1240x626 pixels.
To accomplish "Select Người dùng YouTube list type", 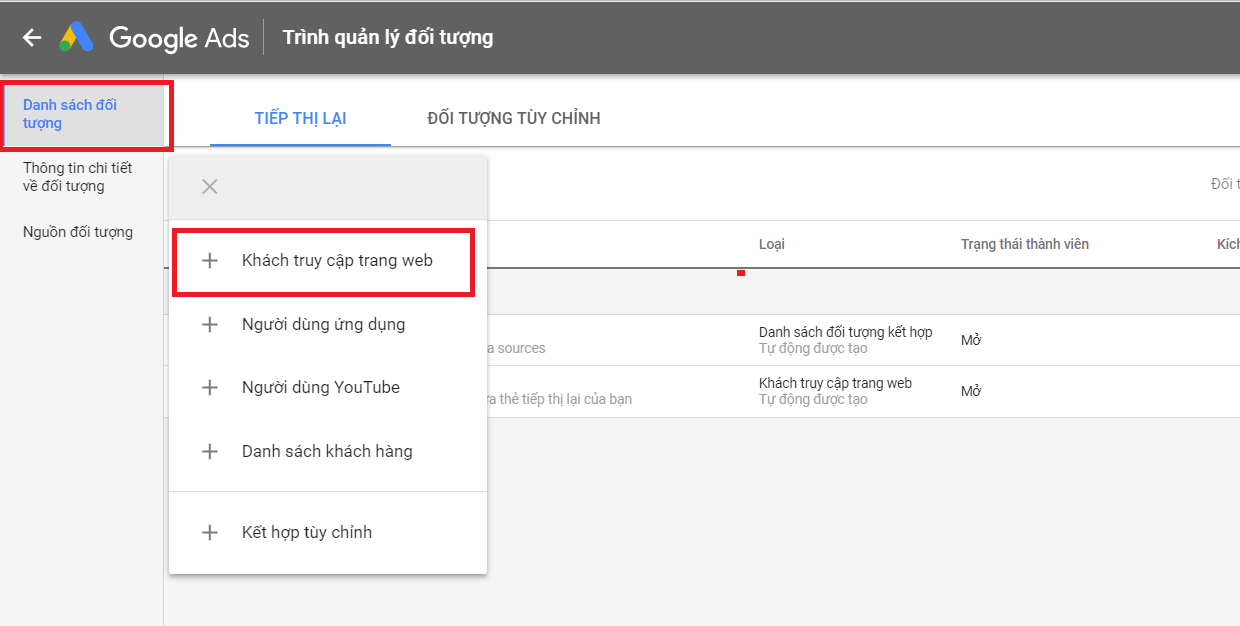I will point(320,388).
